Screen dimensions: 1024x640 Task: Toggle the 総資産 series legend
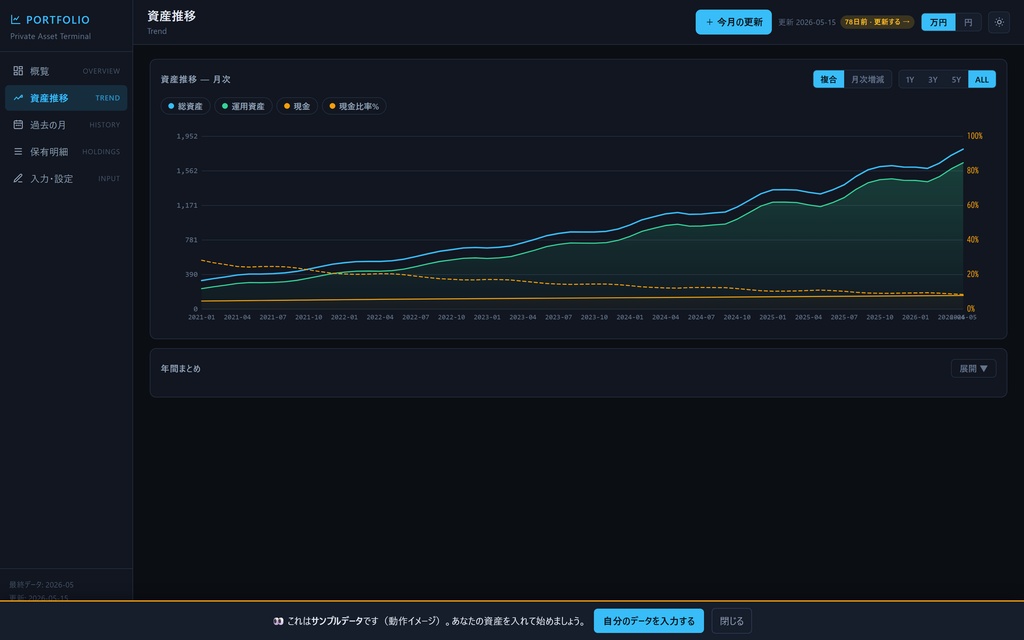[185, 106]
